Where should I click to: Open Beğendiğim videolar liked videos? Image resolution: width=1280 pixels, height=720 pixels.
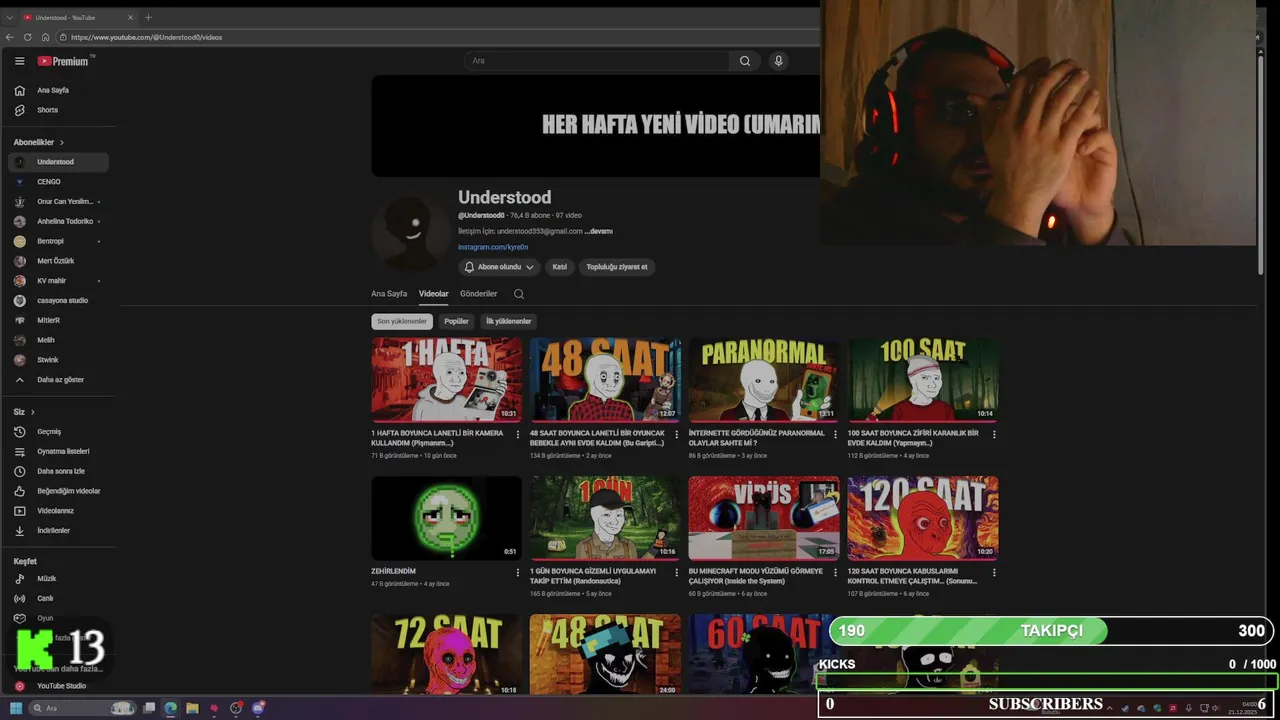point(59,491)
